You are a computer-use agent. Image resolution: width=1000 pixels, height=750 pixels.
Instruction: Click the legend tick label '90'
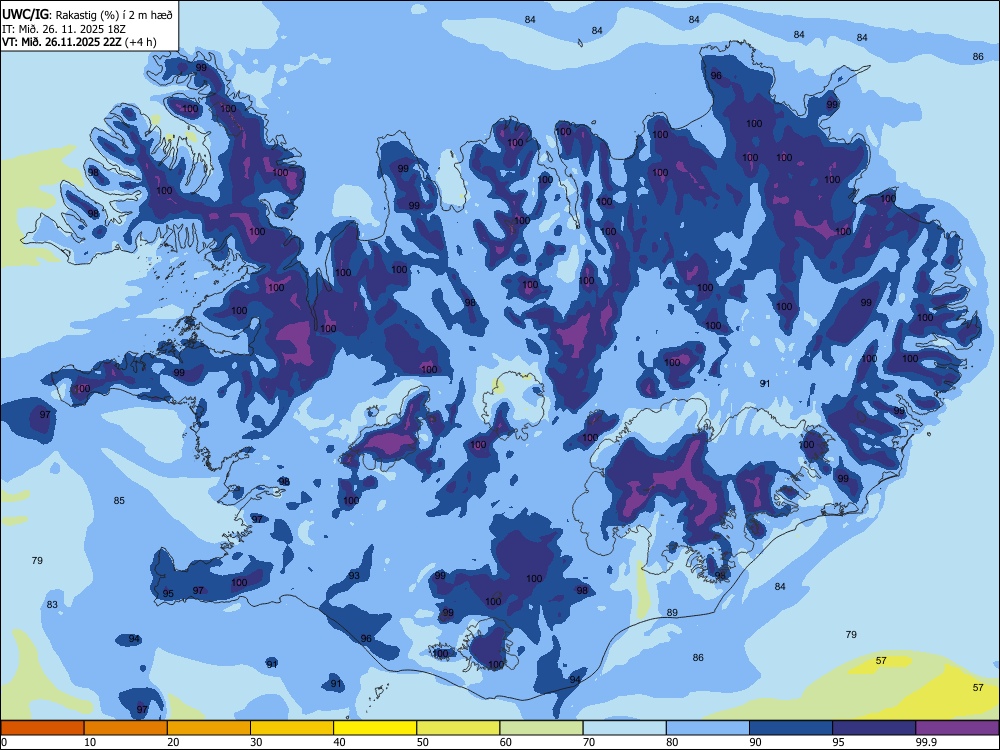coord(755,742)
